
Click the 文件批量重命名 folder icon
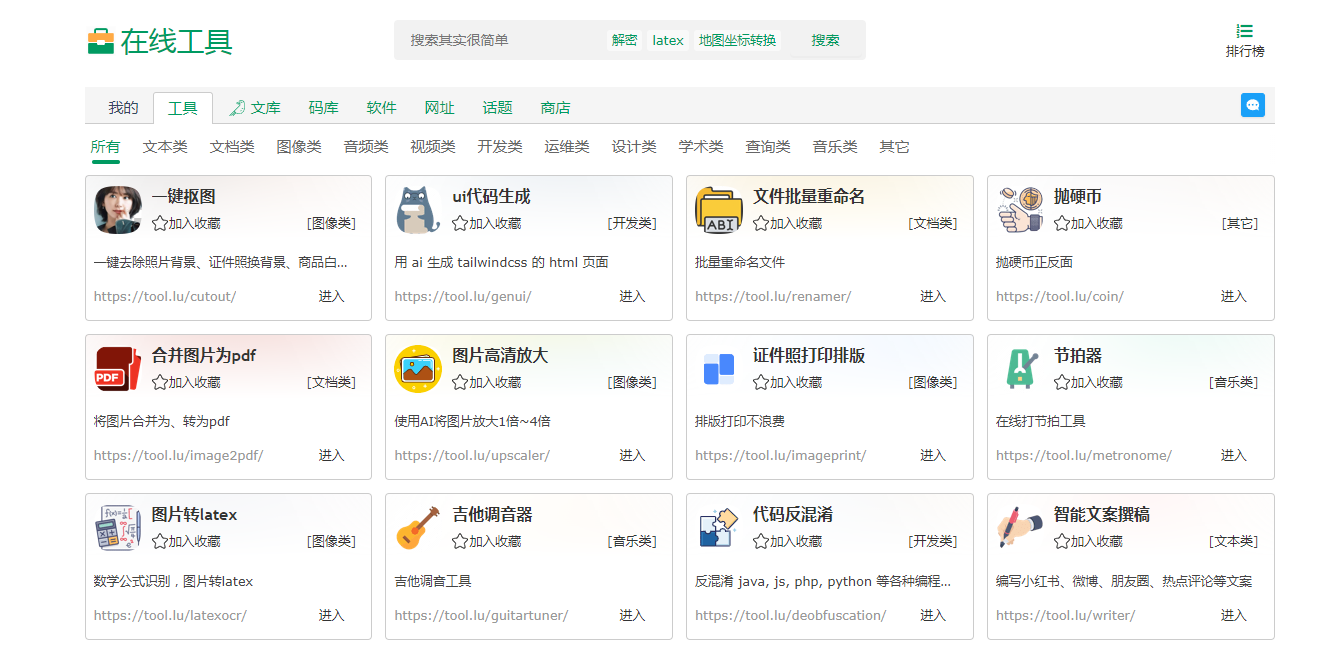click(x=719, y=210)
